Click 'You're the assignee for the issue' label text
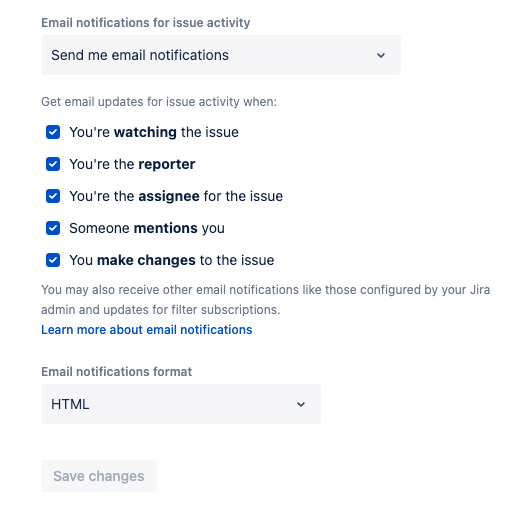The height and width of the screenshot is (511, 519). tap(176, 196)
